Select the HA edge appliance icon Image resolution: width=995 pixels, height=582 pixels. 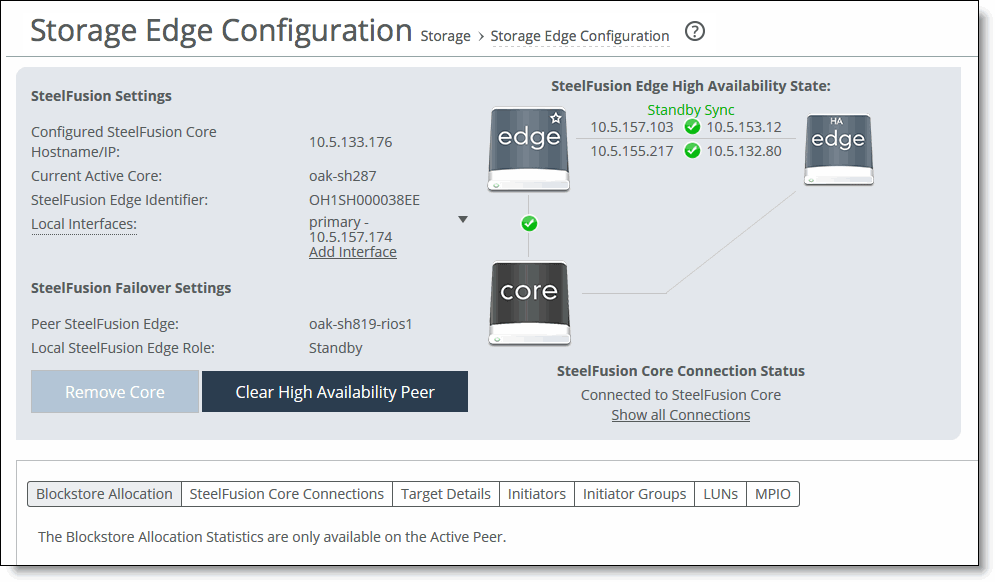(x=838, y=150)
